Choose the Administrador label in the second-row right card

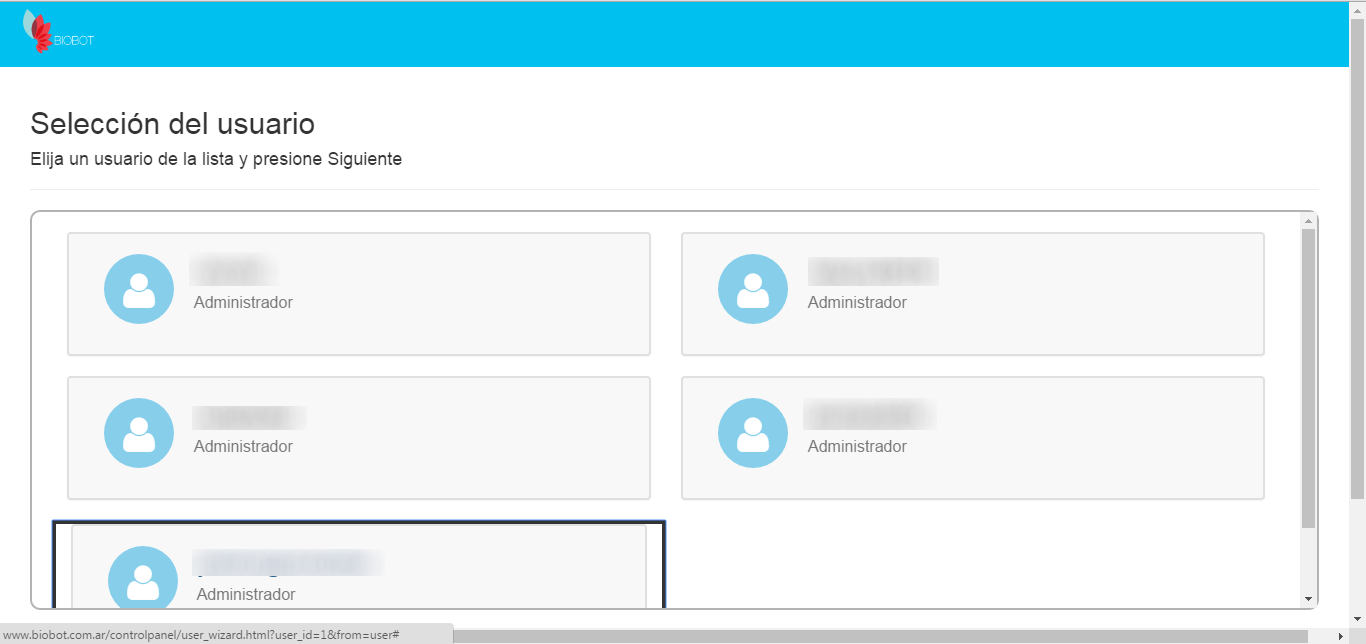point(857,446)
